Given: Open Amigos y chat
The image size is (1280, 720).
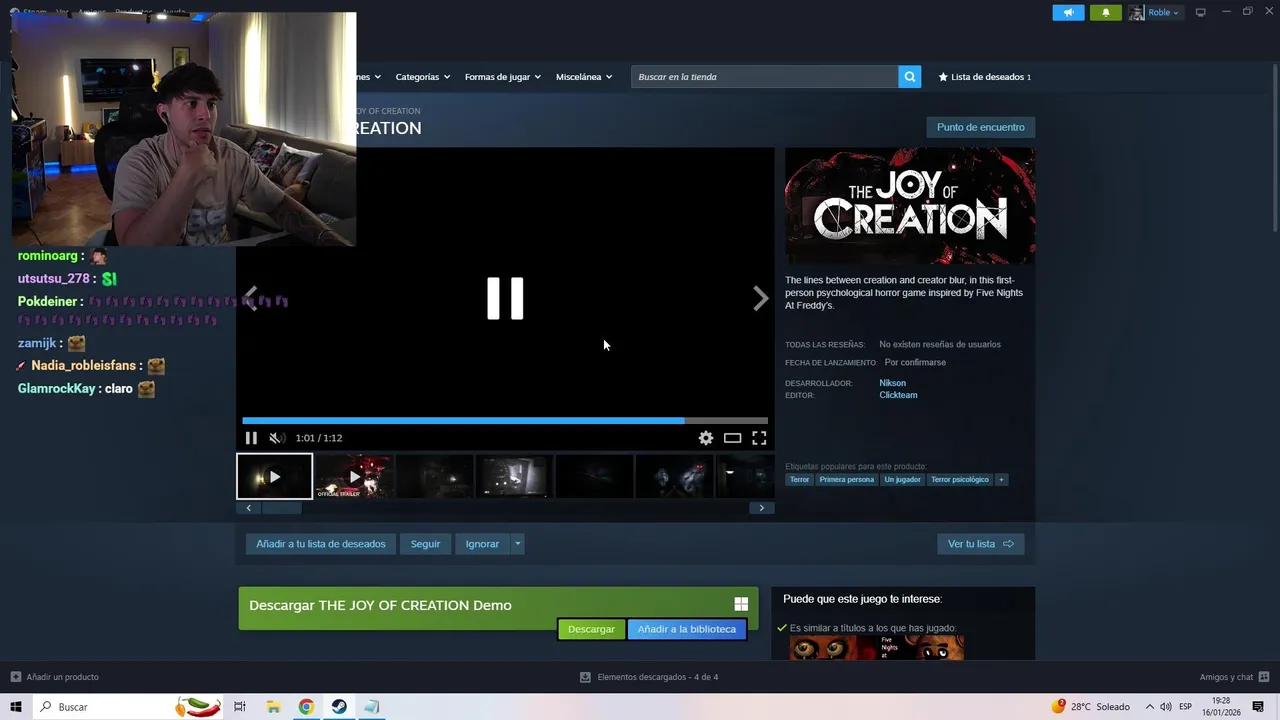Looking at the screenshot, I should point(1234,677).
